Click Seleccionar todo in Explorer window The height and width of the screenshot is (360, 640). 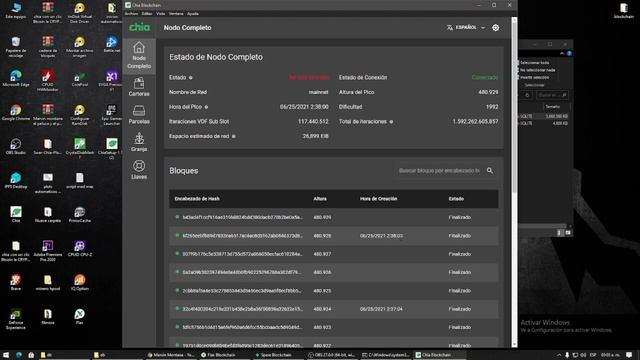tap(534, 63)
